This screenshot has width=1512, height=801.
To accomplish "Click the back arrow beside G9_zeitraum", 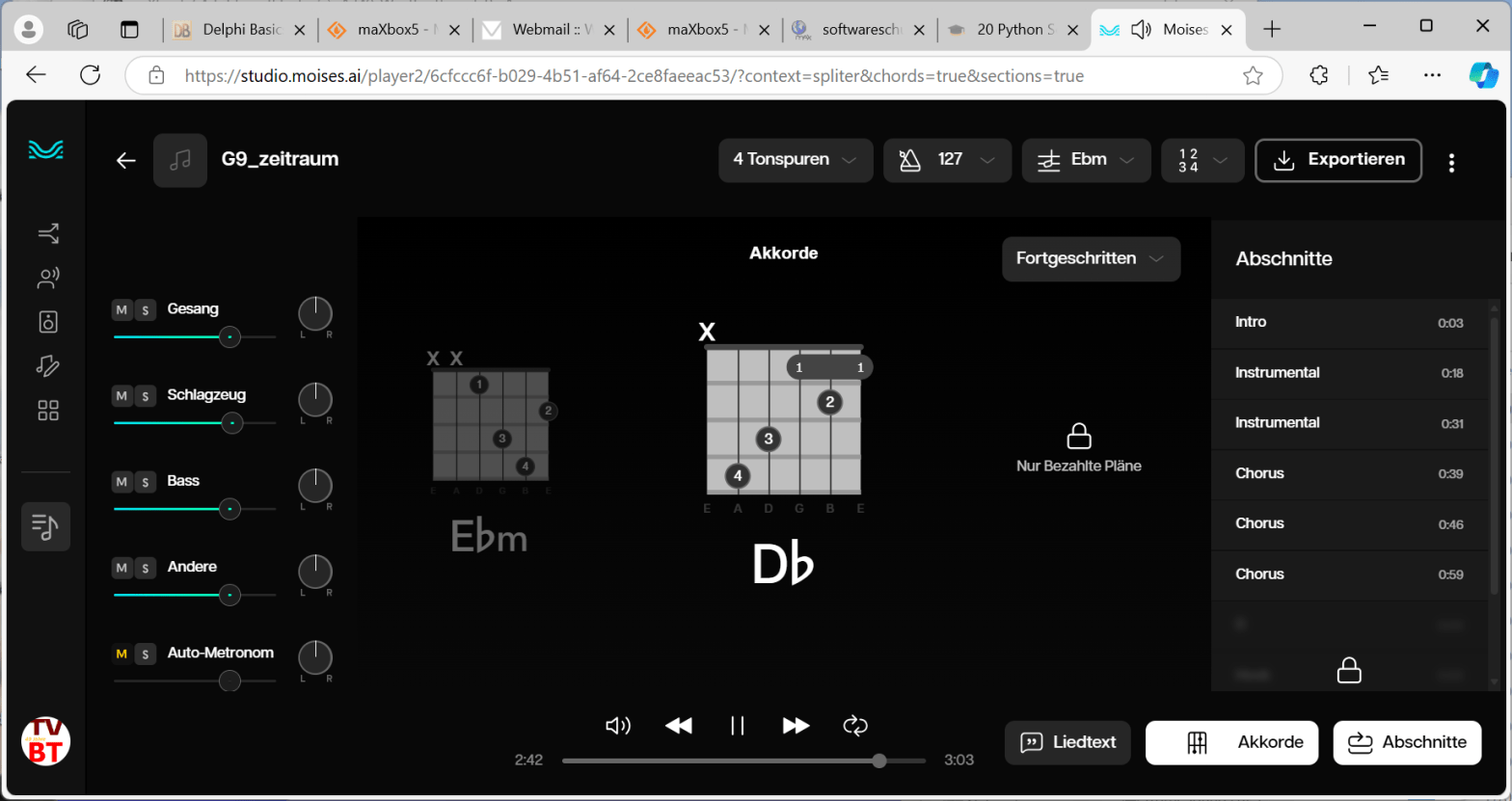I will 126,160.
